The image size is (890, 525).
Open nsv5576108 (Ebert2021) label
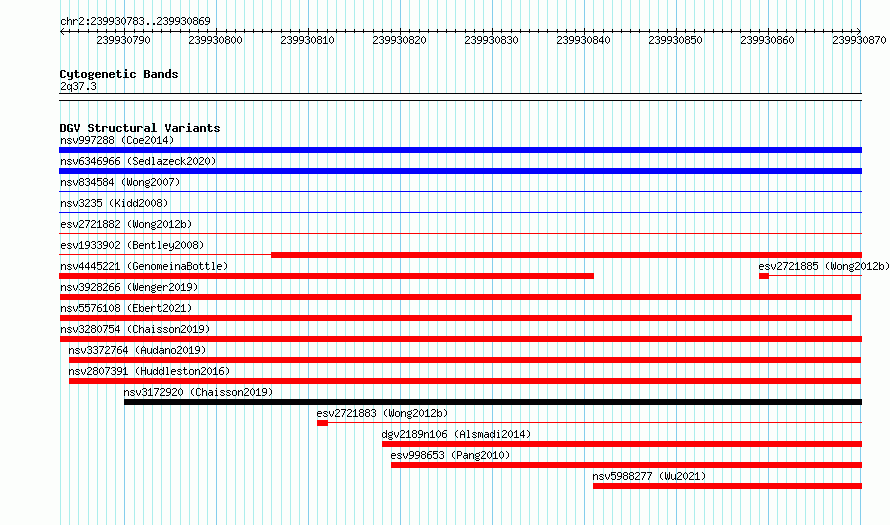(x=126, y=308)
